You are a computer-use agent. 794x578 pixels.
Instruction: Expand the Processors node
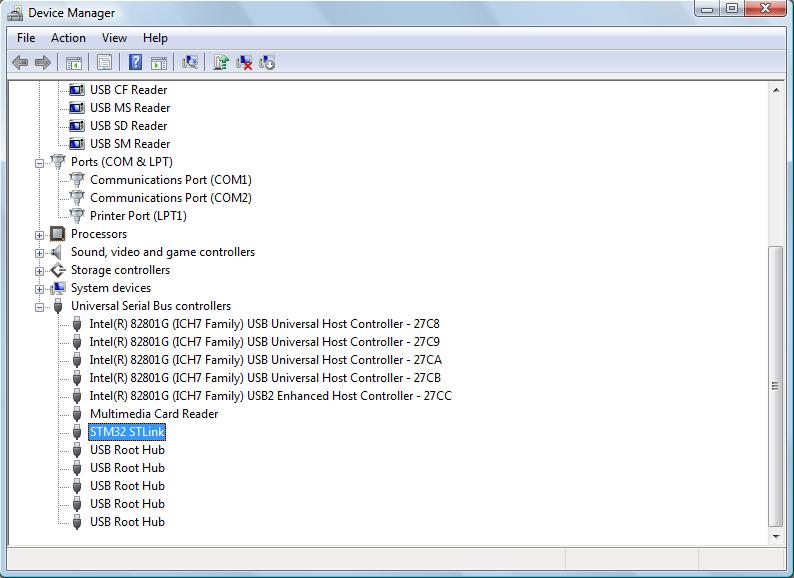pos(39,235)
